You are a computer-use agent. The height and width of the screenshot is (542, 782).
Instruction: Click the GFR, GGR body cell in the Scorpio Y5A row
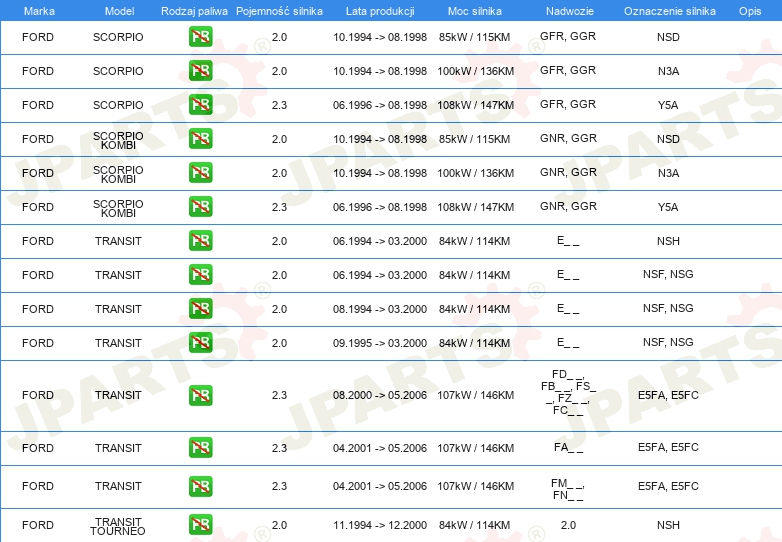pyautogui.click(x=568, y=104)
